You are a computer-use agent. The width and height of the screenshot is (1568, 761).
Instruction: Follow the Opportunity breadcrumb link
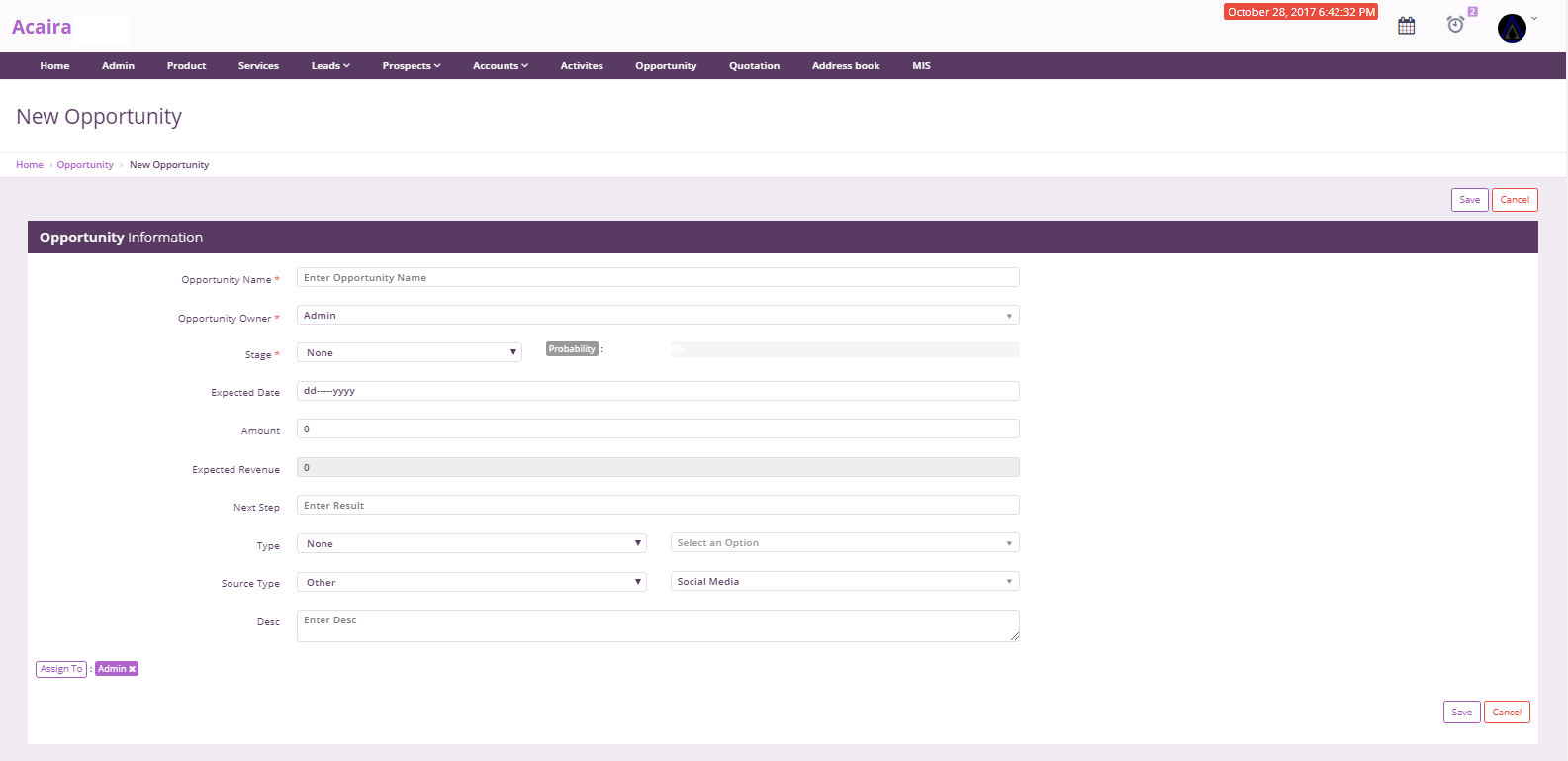tap(85, 165)
